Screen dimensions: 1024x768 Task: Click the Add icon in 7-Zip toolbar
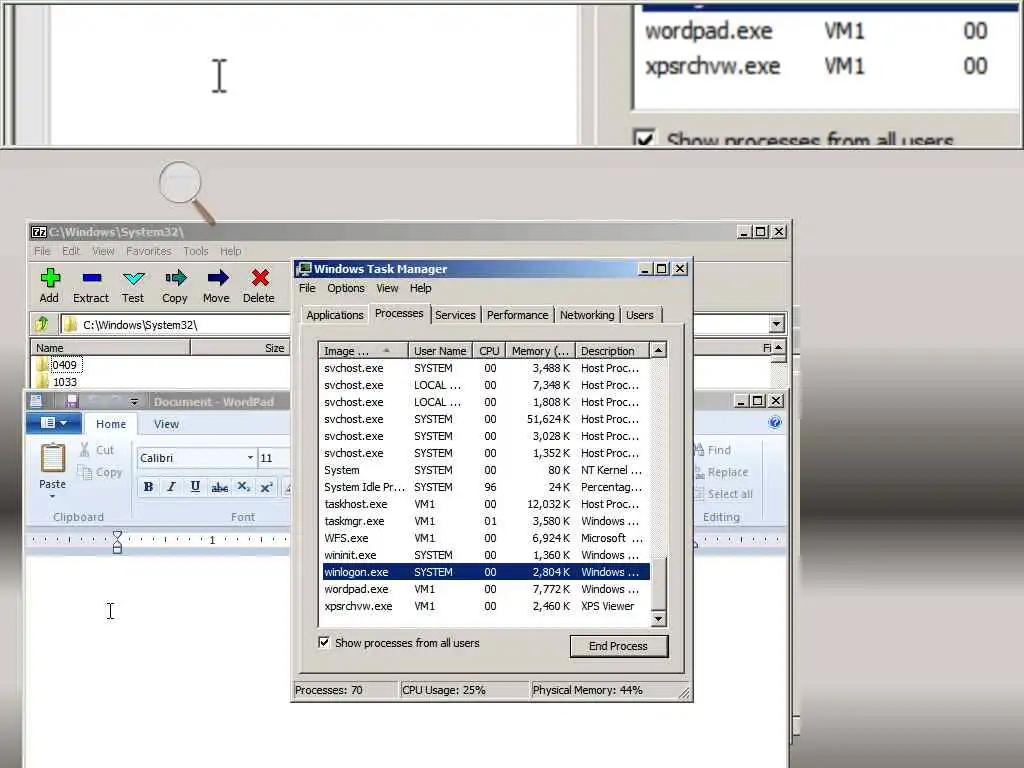(50, 278)
